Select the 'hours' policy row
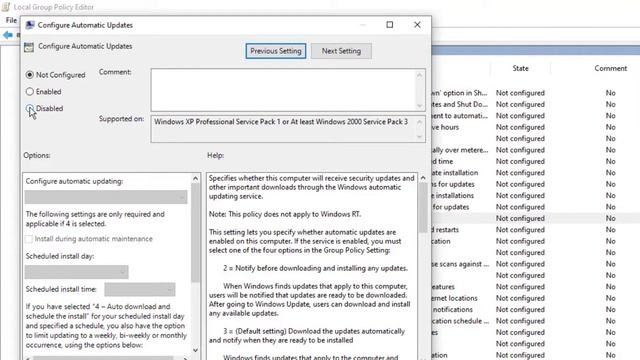 click(x=536, y=127)
